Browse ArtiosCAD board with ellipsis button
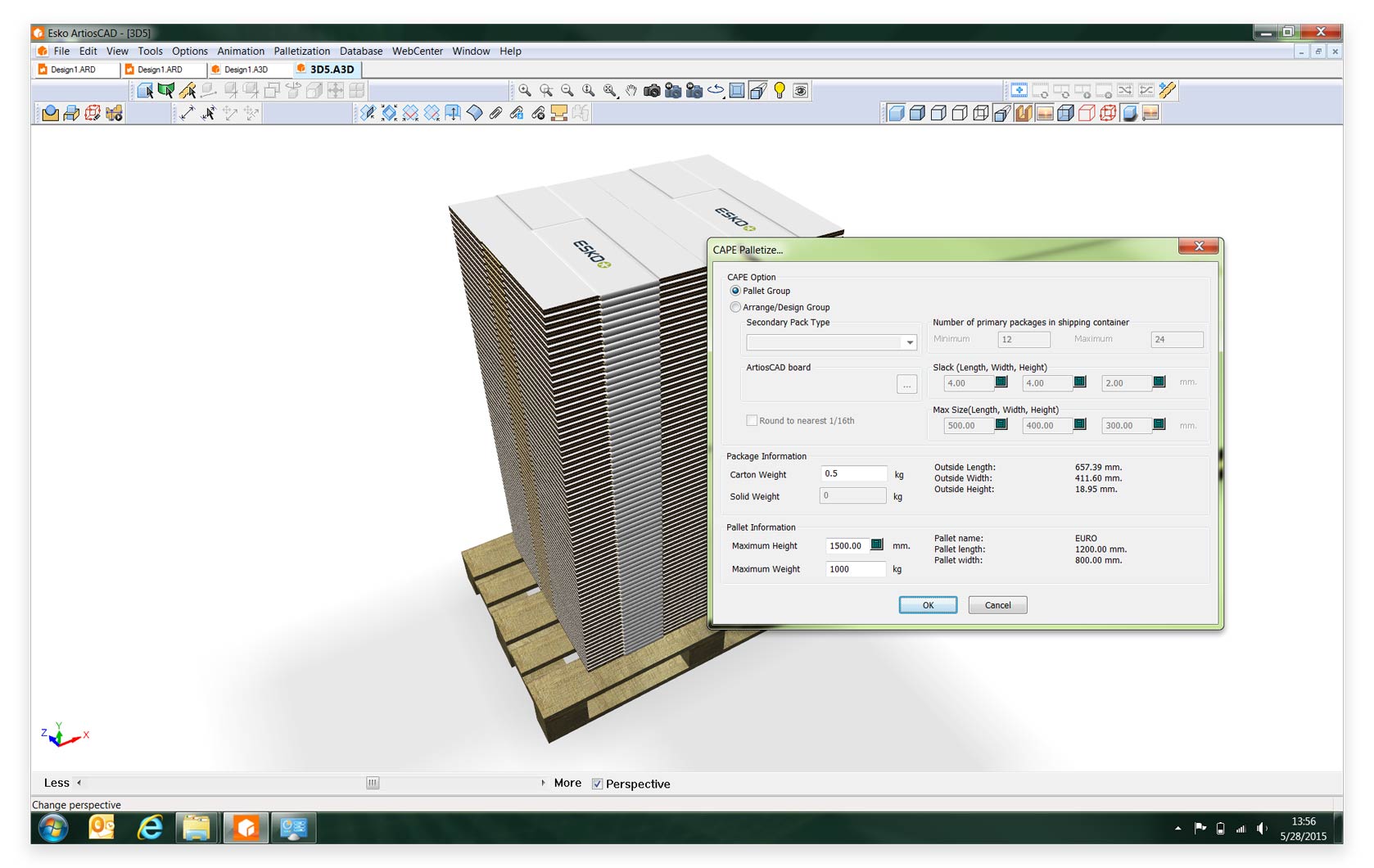The height and width of the screenshot is (868, 1374). tap(906, 384)
